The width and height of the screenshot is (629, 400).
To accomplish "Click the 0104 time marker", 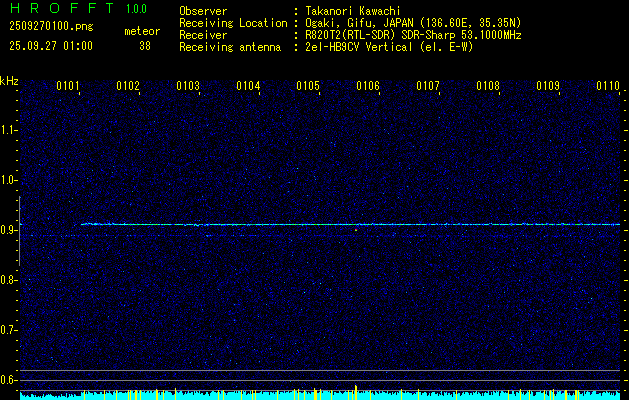I will 248,86.
